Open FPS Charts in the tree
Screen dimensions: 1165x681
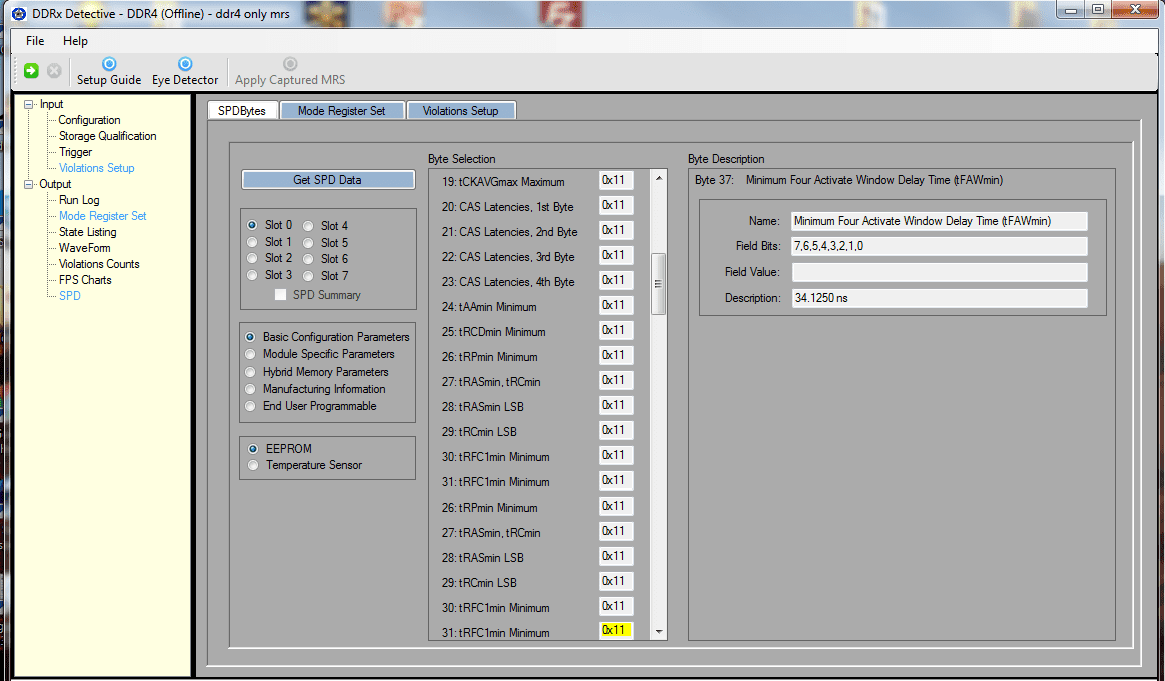click(x=85, y=280)
